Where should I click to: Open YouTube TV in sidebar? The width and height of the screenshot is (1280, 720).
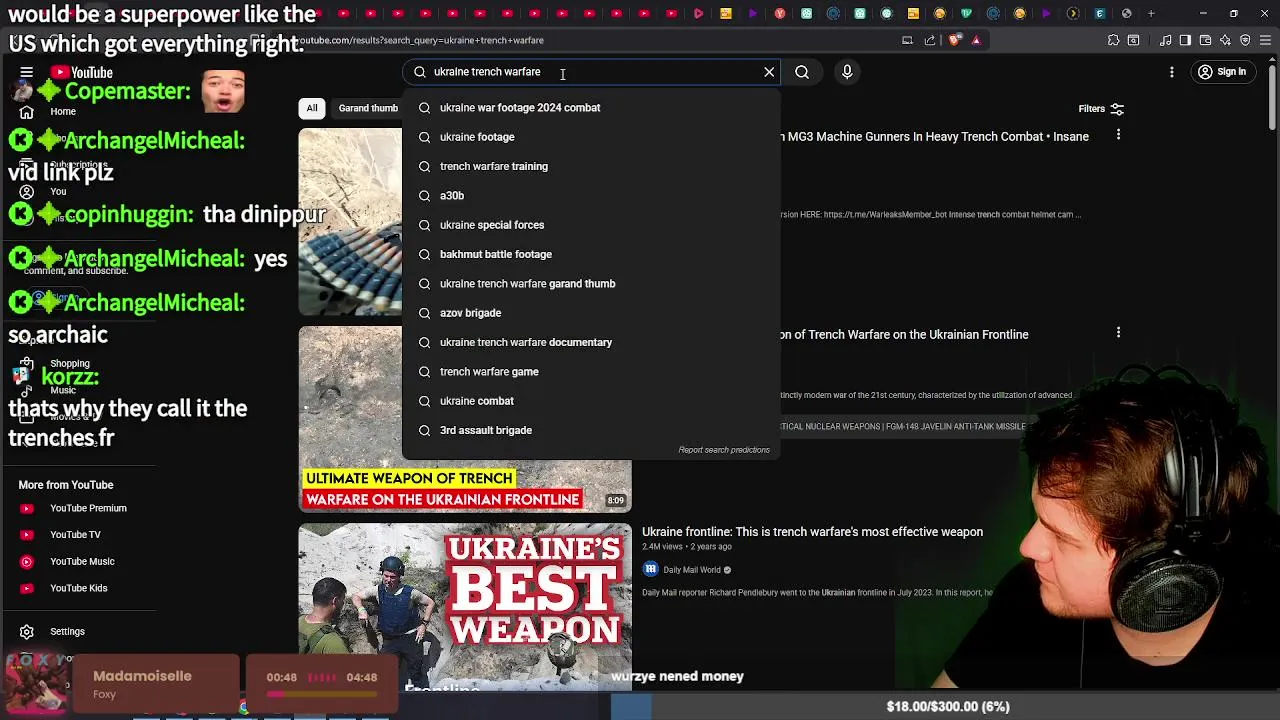(75, 535)
